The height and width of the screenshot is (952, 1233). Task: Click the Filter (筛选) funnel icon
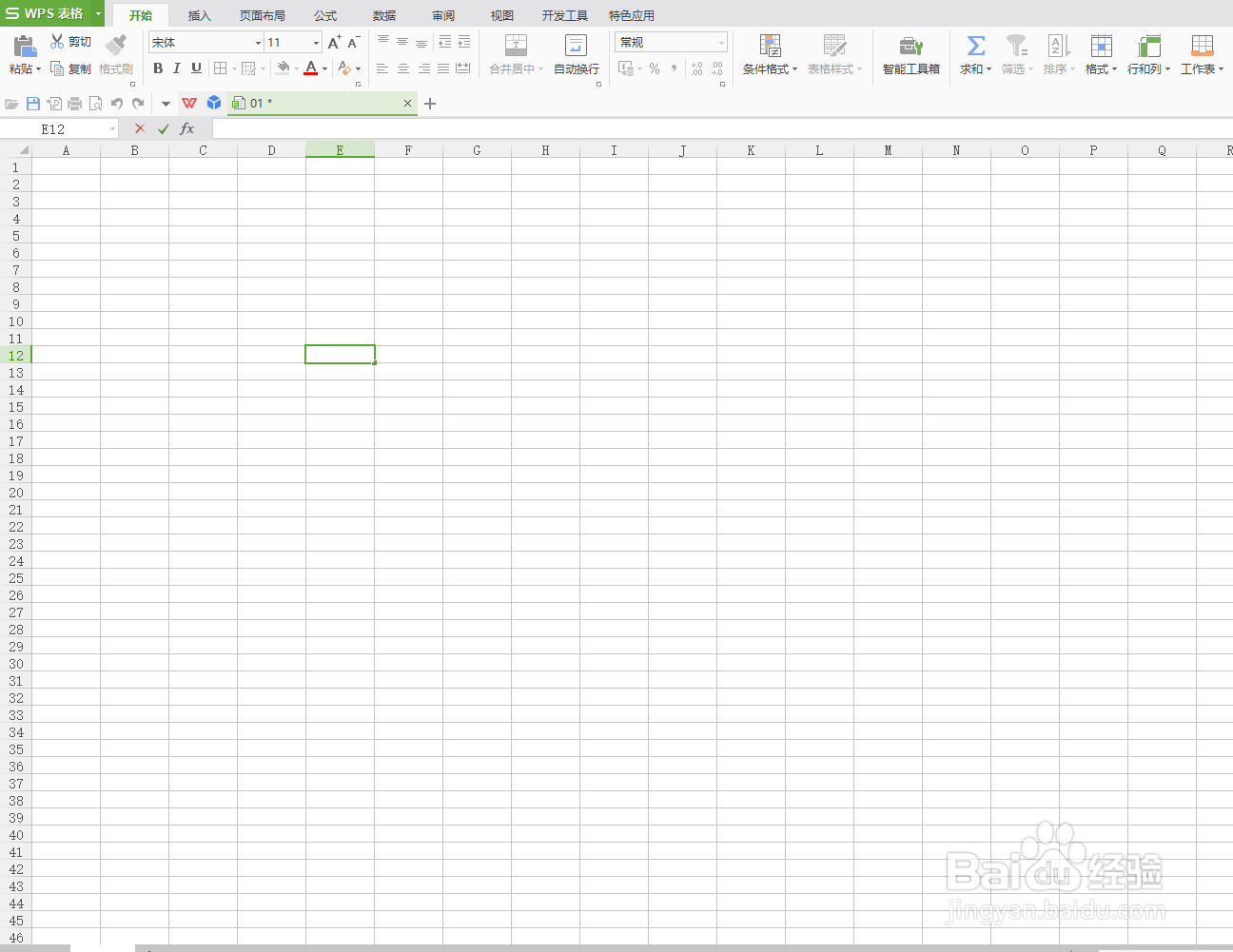pos(1017,46)
